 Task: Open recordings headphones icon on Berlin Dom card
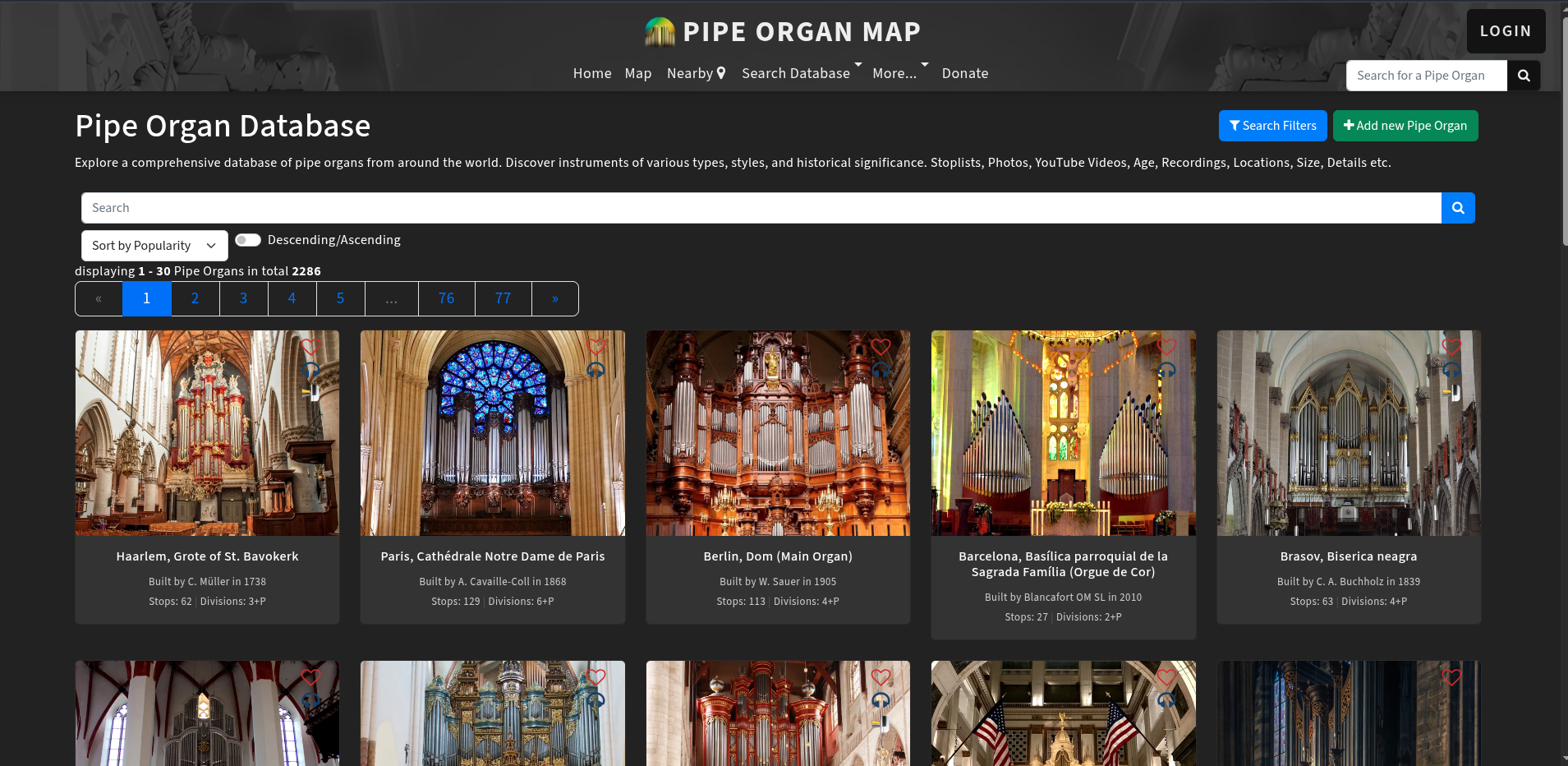coord(881,370)
